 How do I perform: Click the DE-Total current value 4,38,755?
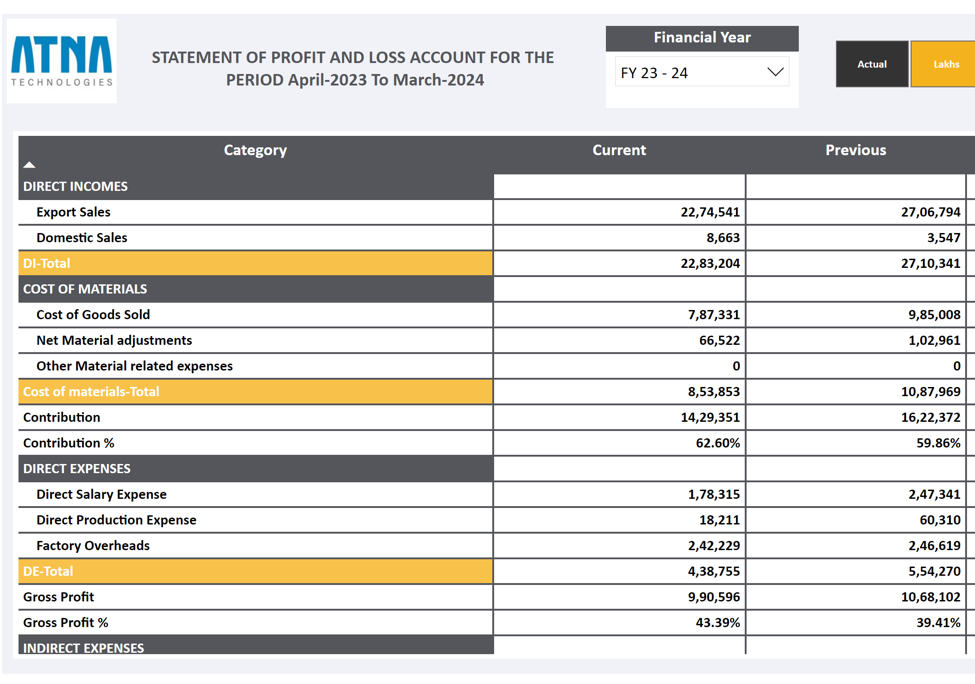tap(714, 571)
